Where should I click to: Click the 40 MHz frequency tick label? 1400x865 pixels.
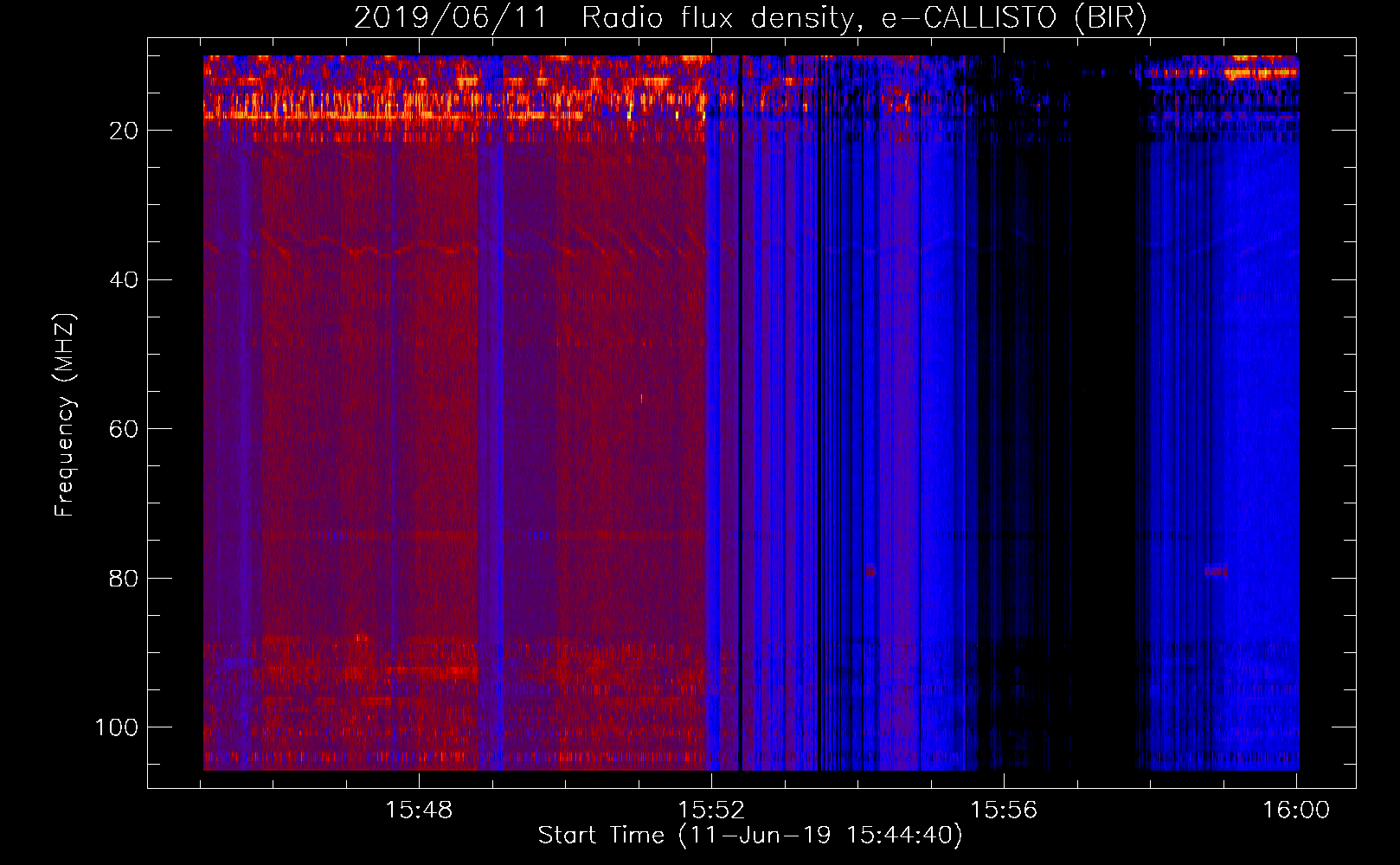tap(124, 279)
